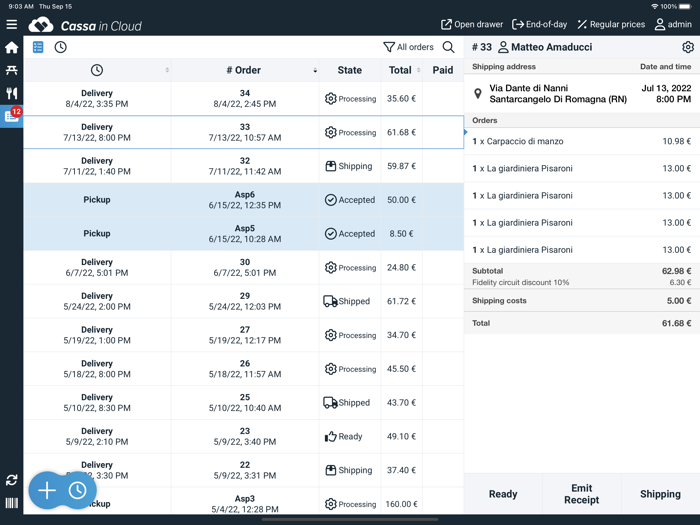Go to the Home screen icon
This screenshot has width=700, height=525.
tap(12, 47)
